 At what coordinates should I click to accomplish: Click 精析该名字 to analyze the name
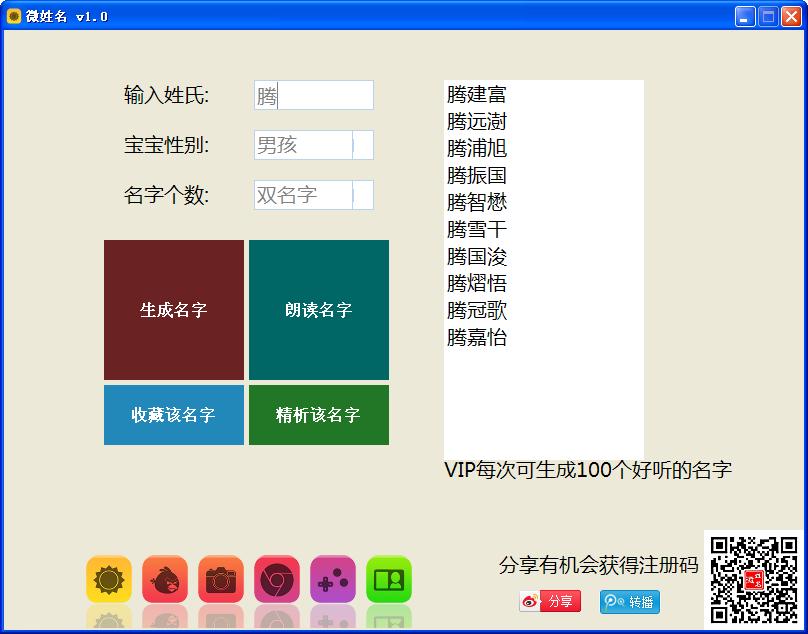click(318, 415)
